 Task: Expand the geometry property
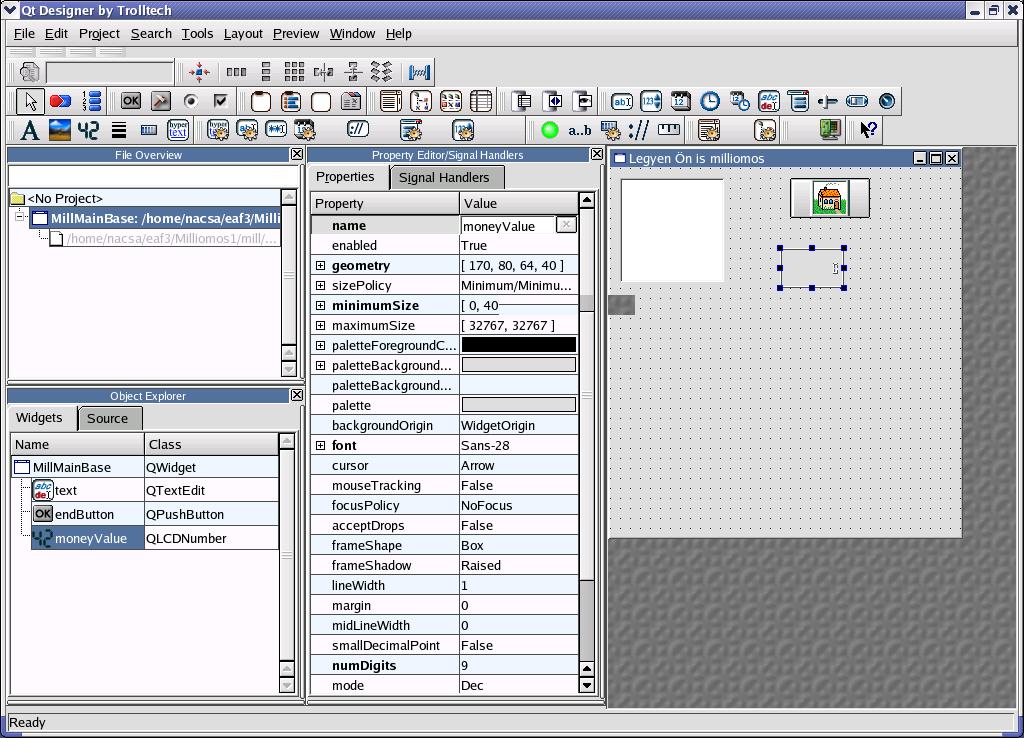[x=320, y=266]
